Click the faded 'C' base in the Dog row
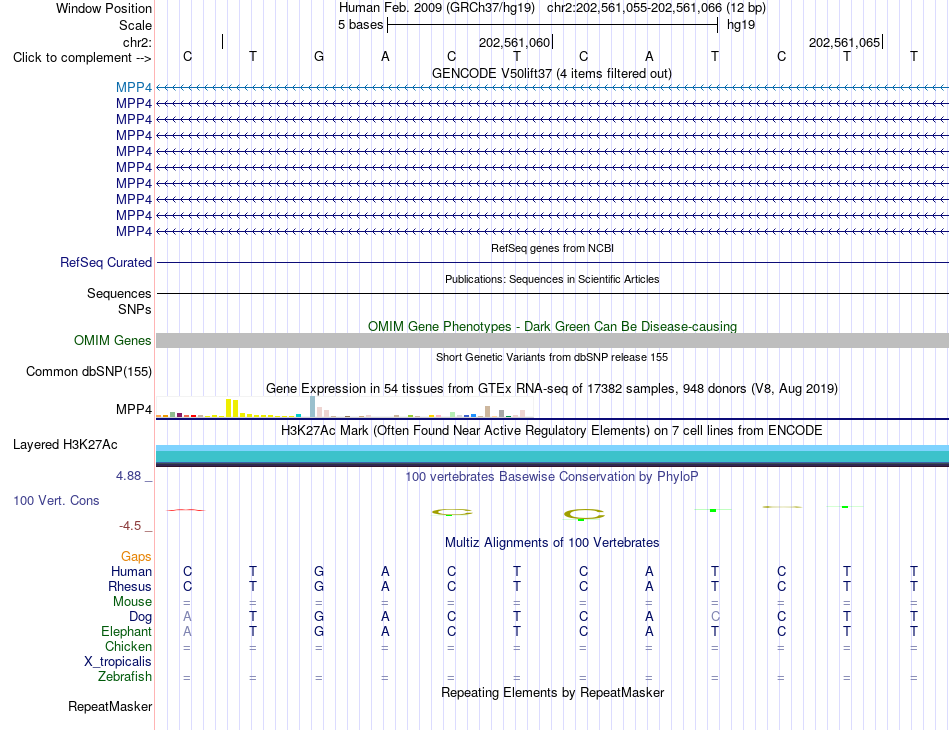950x730 pixels. 715,617
